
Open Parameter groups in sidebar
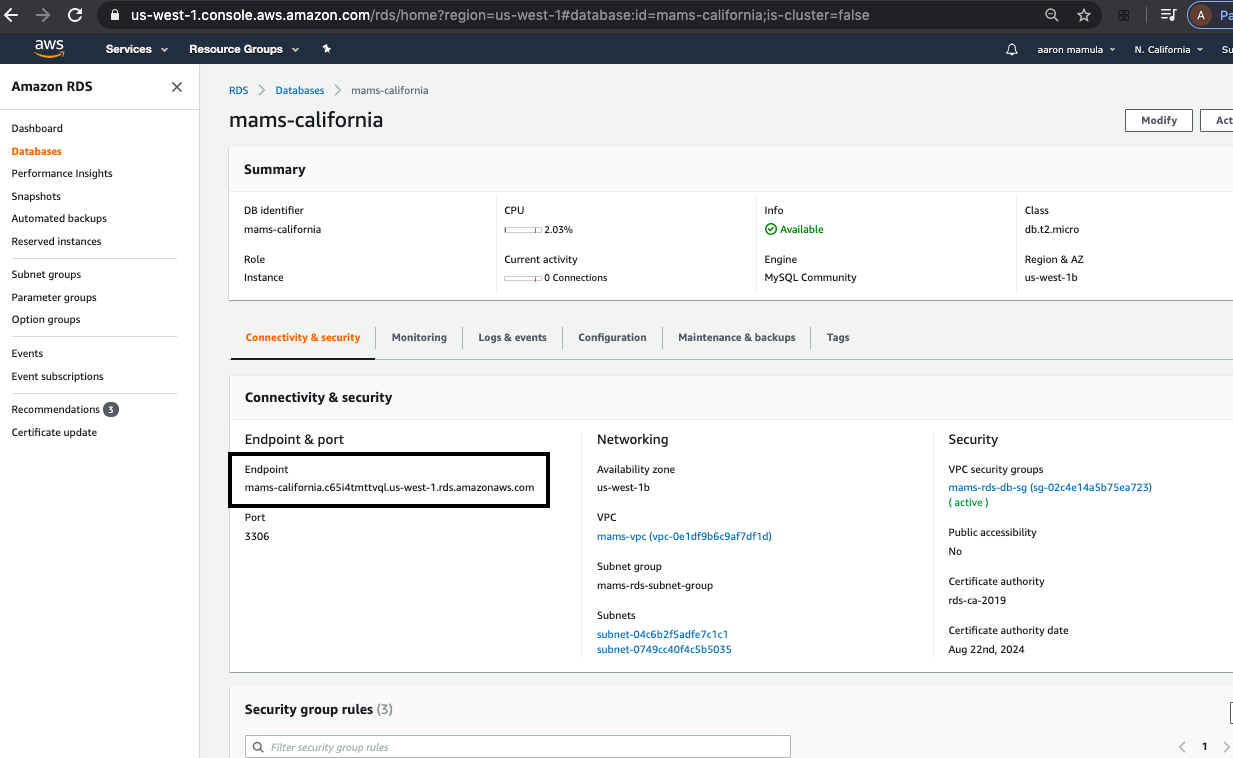tap(54, 297)
